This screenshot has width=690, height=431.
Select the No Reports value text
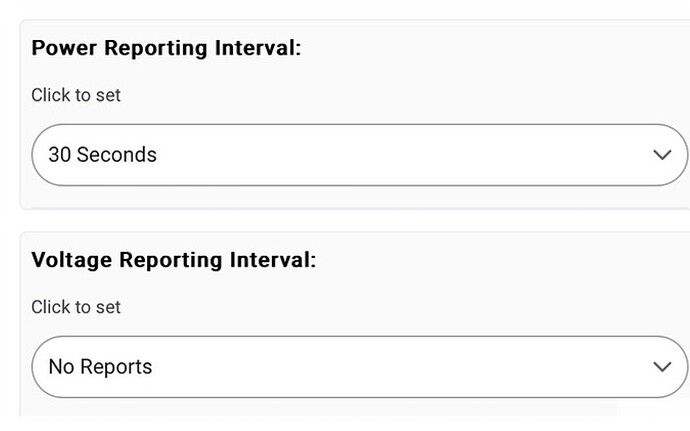100,367
